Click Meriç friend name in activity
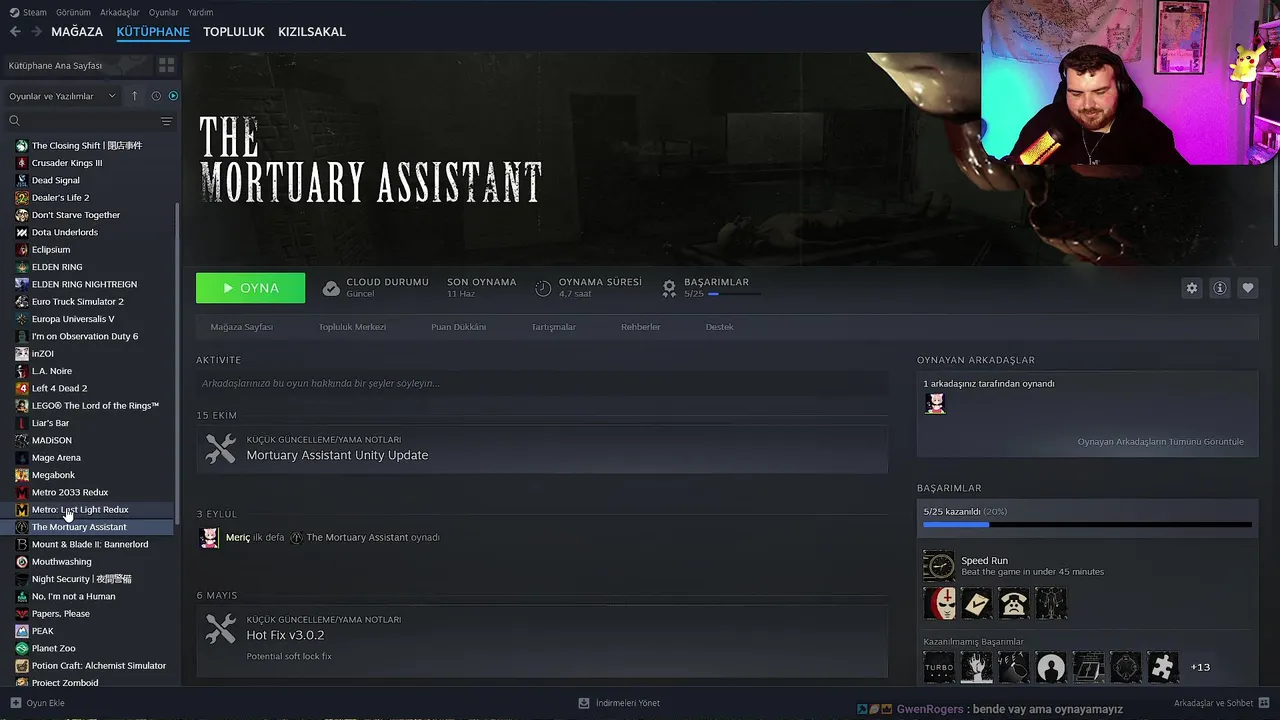Screen dimensions: 1280x720 [238, 537]
